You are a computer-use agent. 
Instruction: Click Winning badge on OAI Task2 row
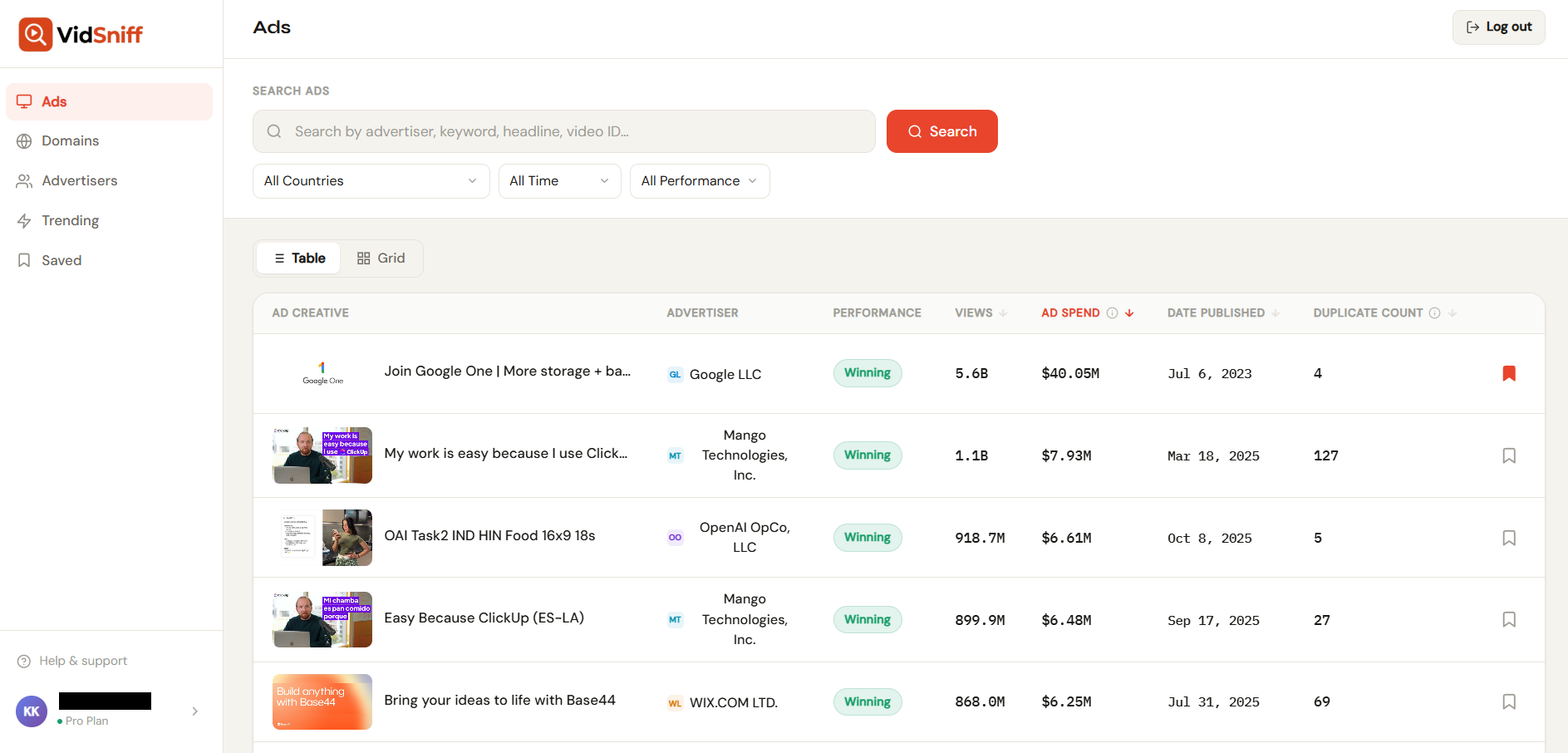click(x=868, y=538)
